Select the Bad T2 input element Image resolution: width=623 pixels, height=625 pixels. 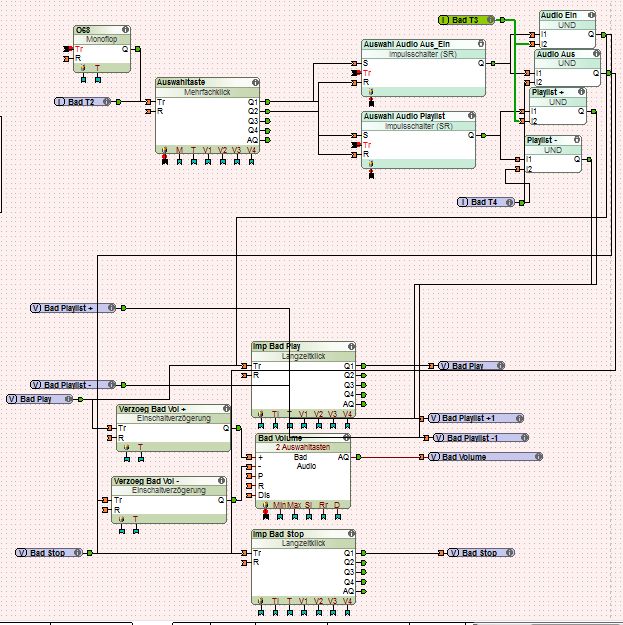pyautogui.click(x=83, y=102)
